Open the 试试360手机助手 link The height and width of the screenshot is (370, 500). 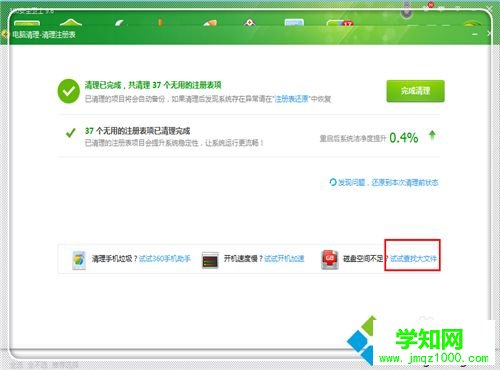tap(165, 258)
